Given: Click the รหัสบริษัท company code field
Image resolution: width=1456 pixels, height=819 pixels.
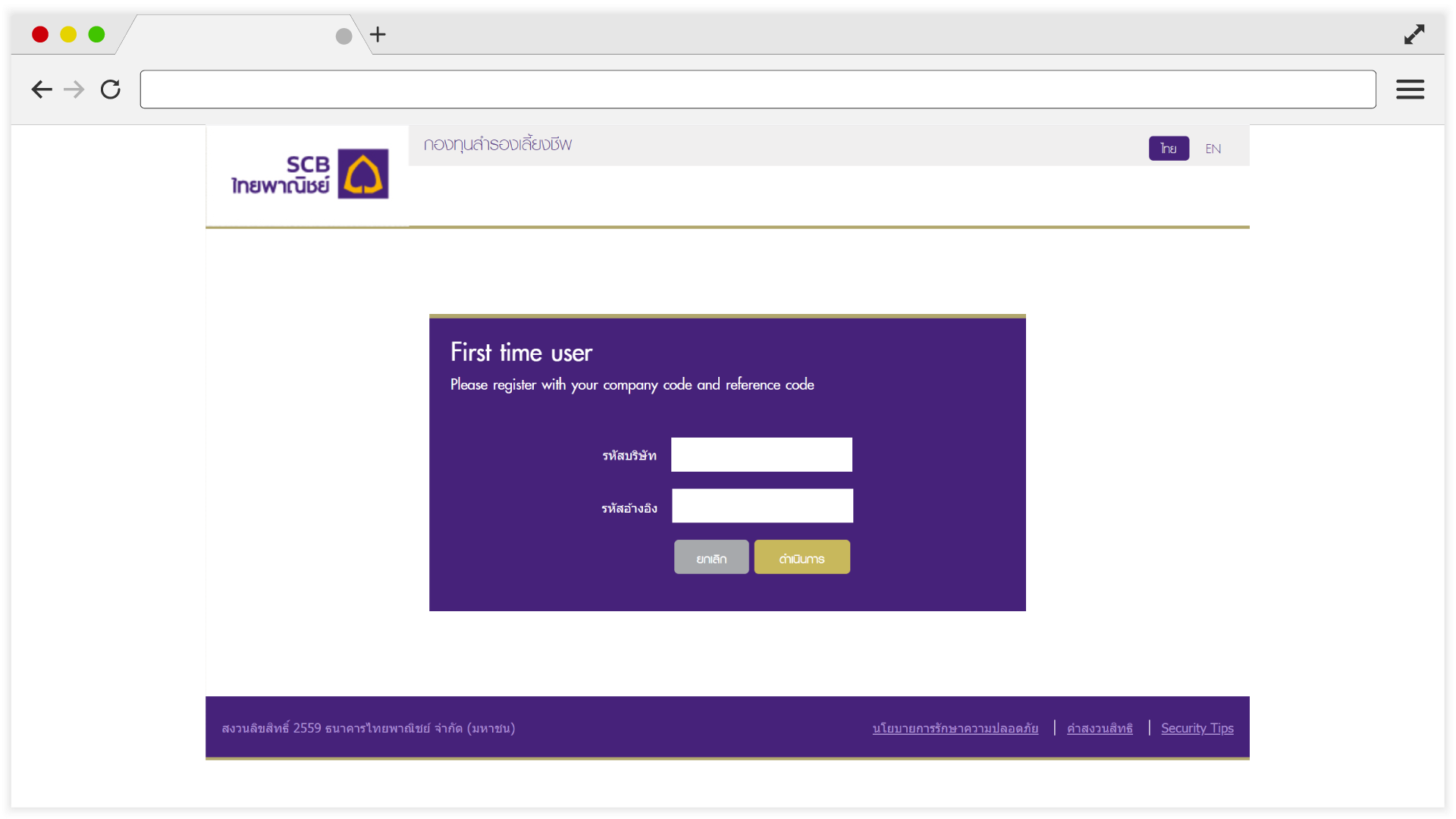Looking at the screenshot, I should [x=761, y=455].
